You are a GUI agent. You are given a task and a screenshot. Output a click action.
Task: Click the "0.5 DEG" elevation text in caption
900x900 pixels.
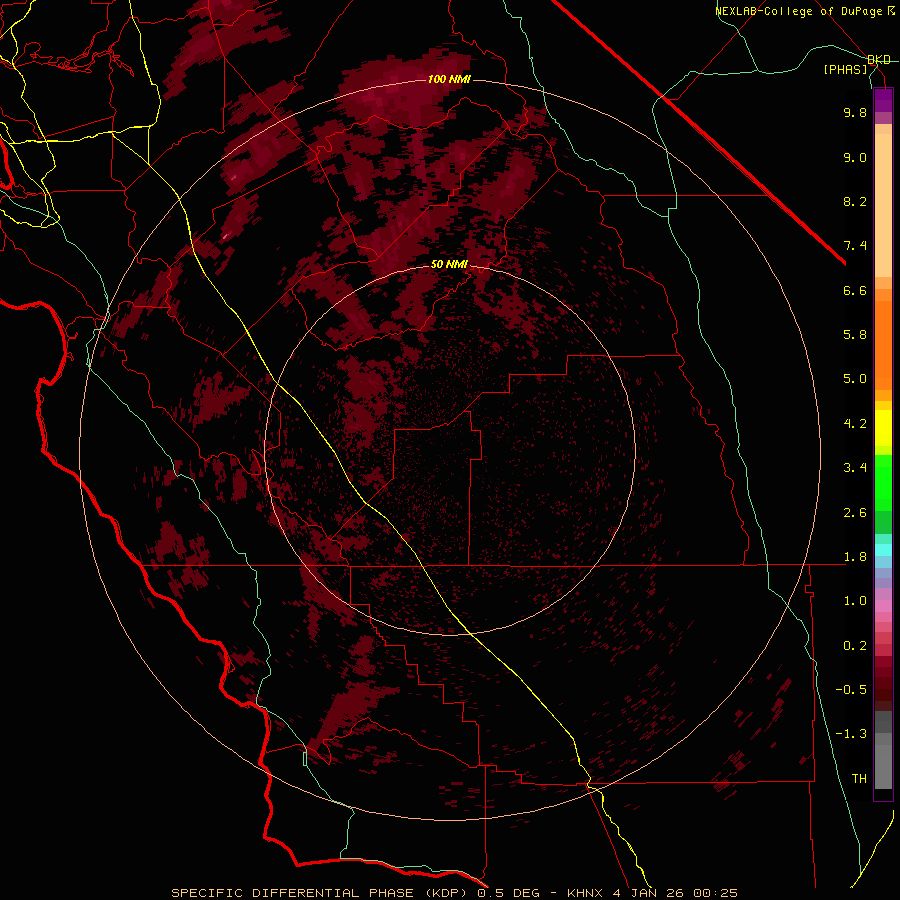coord(509,893)
